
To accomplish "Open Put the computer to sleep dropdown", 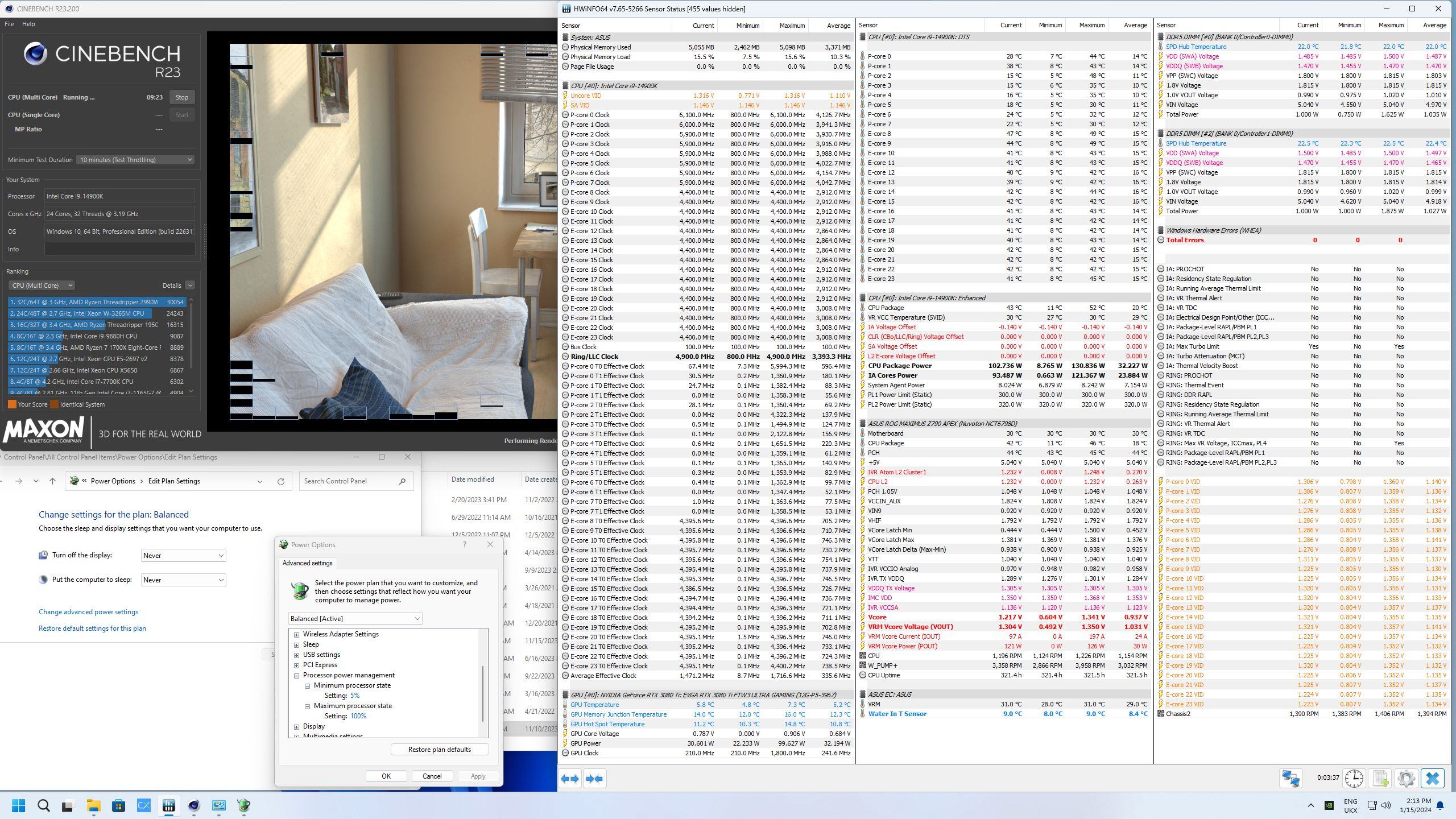I will click(x=183, y=580).
